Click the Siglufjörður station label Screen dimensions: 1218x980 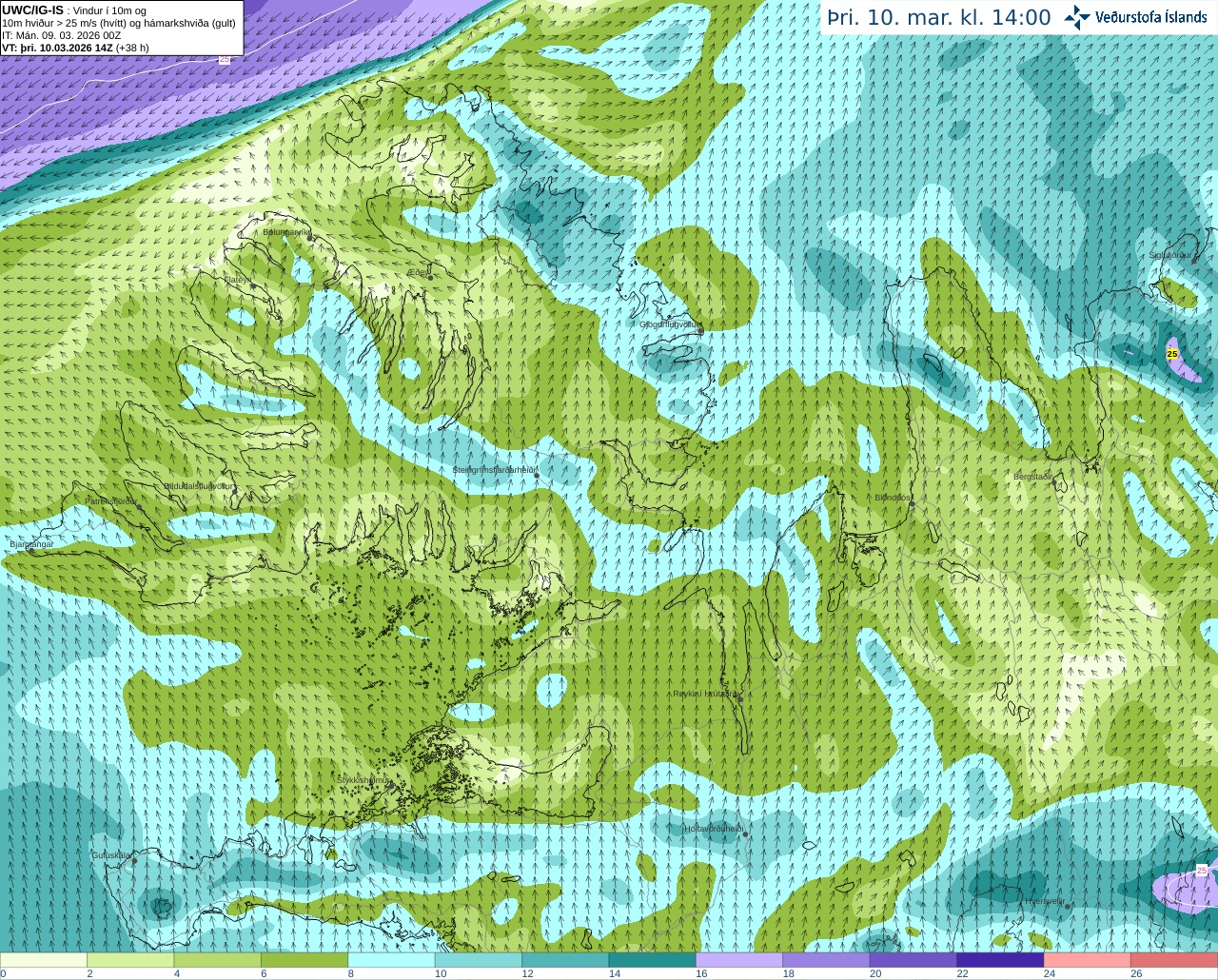click(x=1170, y=255)
